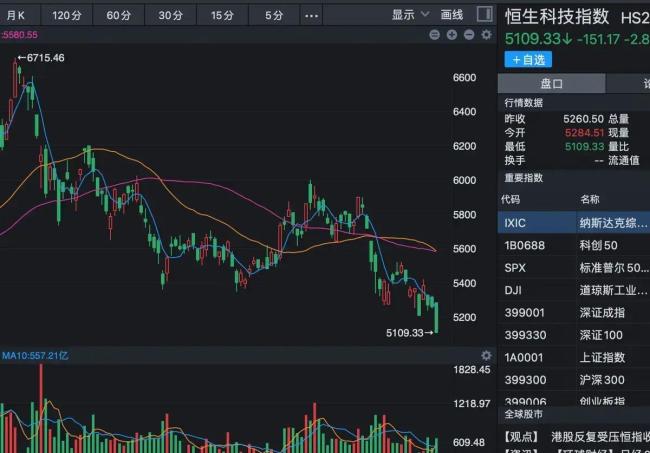Click the 5109.33 low price marker on chart
650x453 pixels.
point(409,333)
